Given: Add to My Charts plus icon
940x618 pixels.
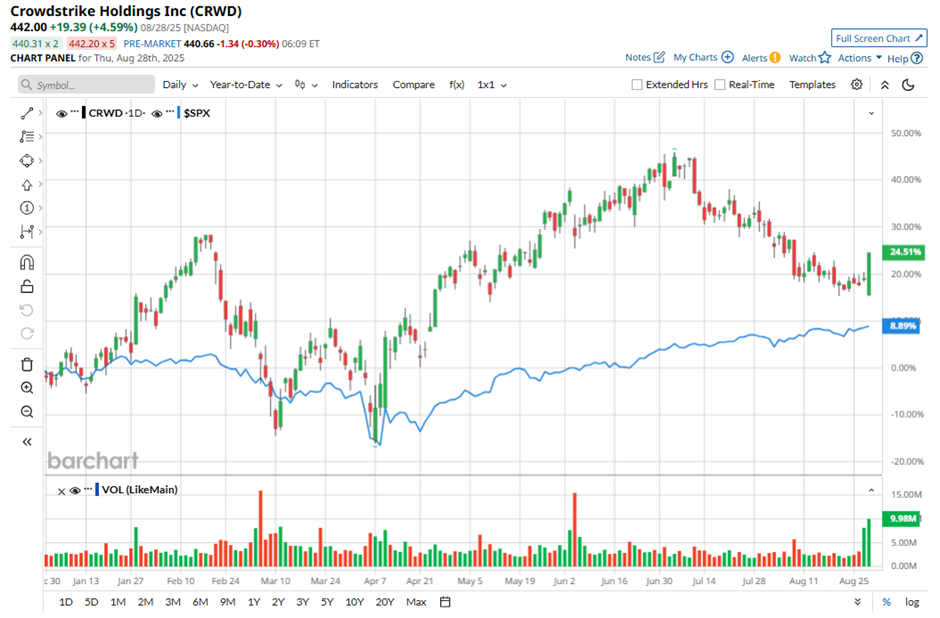Looking at the screenshot, I should (727, 58).
